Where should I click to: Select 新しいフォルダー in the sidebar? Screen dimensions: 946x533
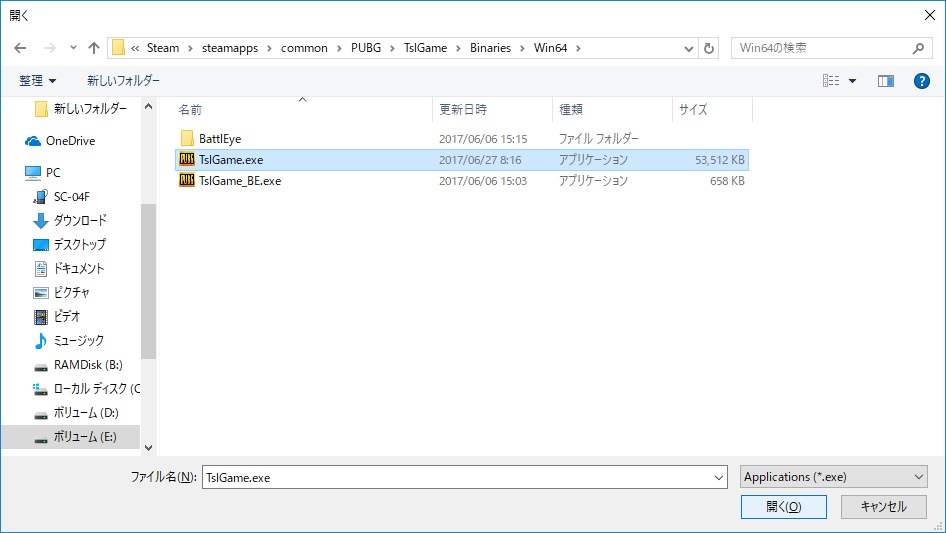pos(90,109)
